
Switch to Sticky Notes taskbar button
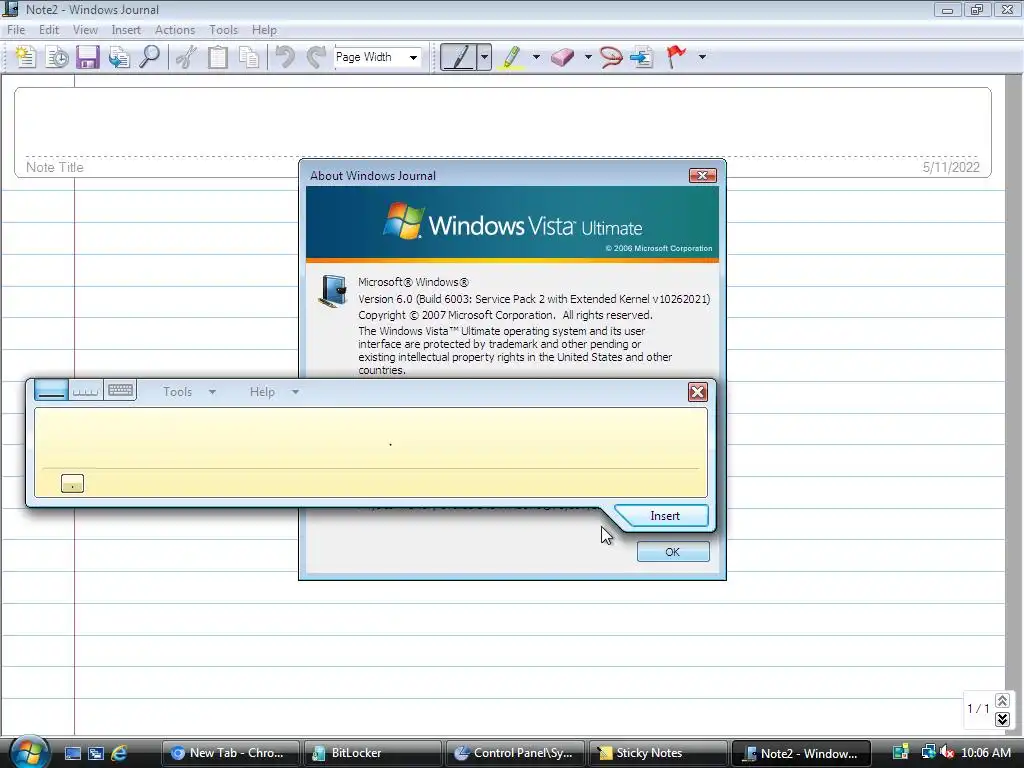pos(657,753)
